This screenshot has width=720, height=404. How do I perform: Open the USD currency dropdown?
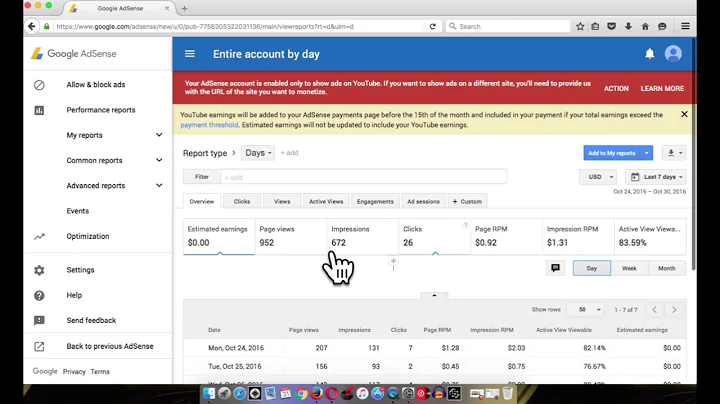(598, 177)
